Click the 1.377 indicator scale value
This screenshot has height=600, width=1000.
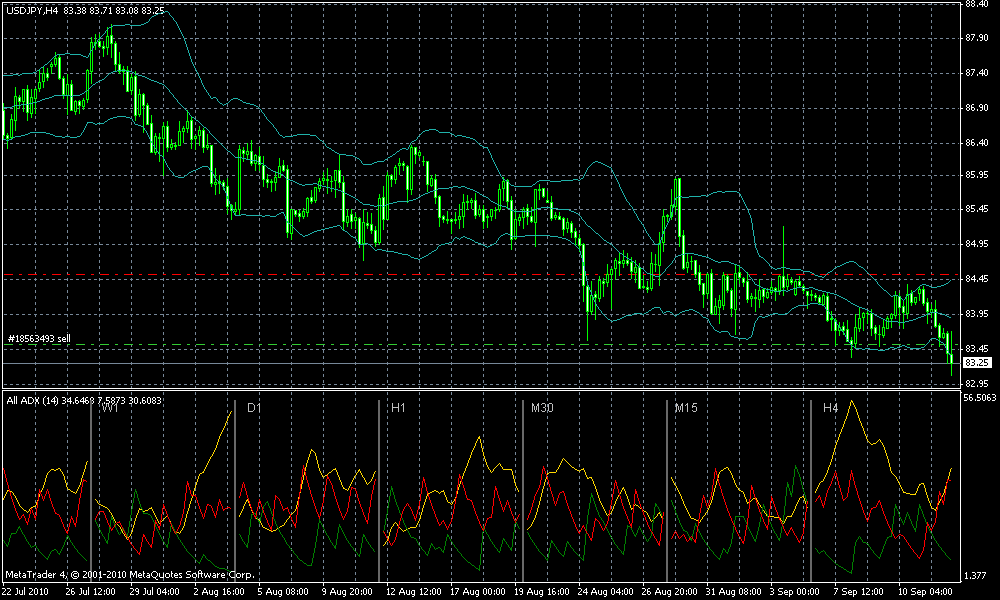click(x=975, y=576)
